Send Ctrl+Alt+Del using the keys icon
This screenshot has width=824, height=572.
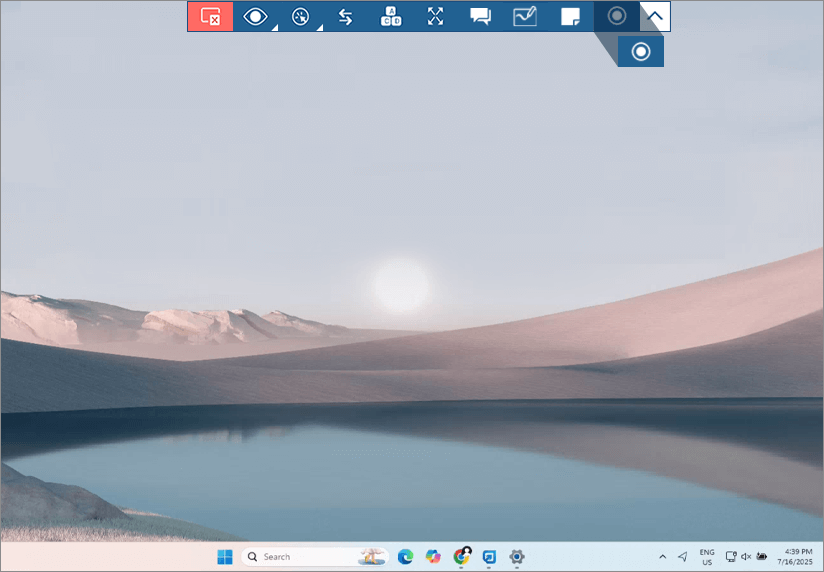(x=391, y=16)
